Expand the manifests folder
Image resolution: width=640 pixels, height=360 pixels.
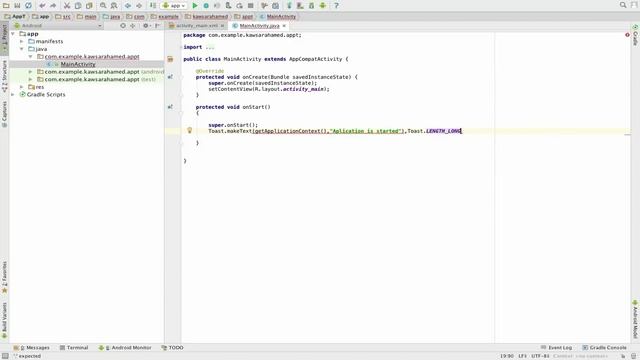point(22,41)
